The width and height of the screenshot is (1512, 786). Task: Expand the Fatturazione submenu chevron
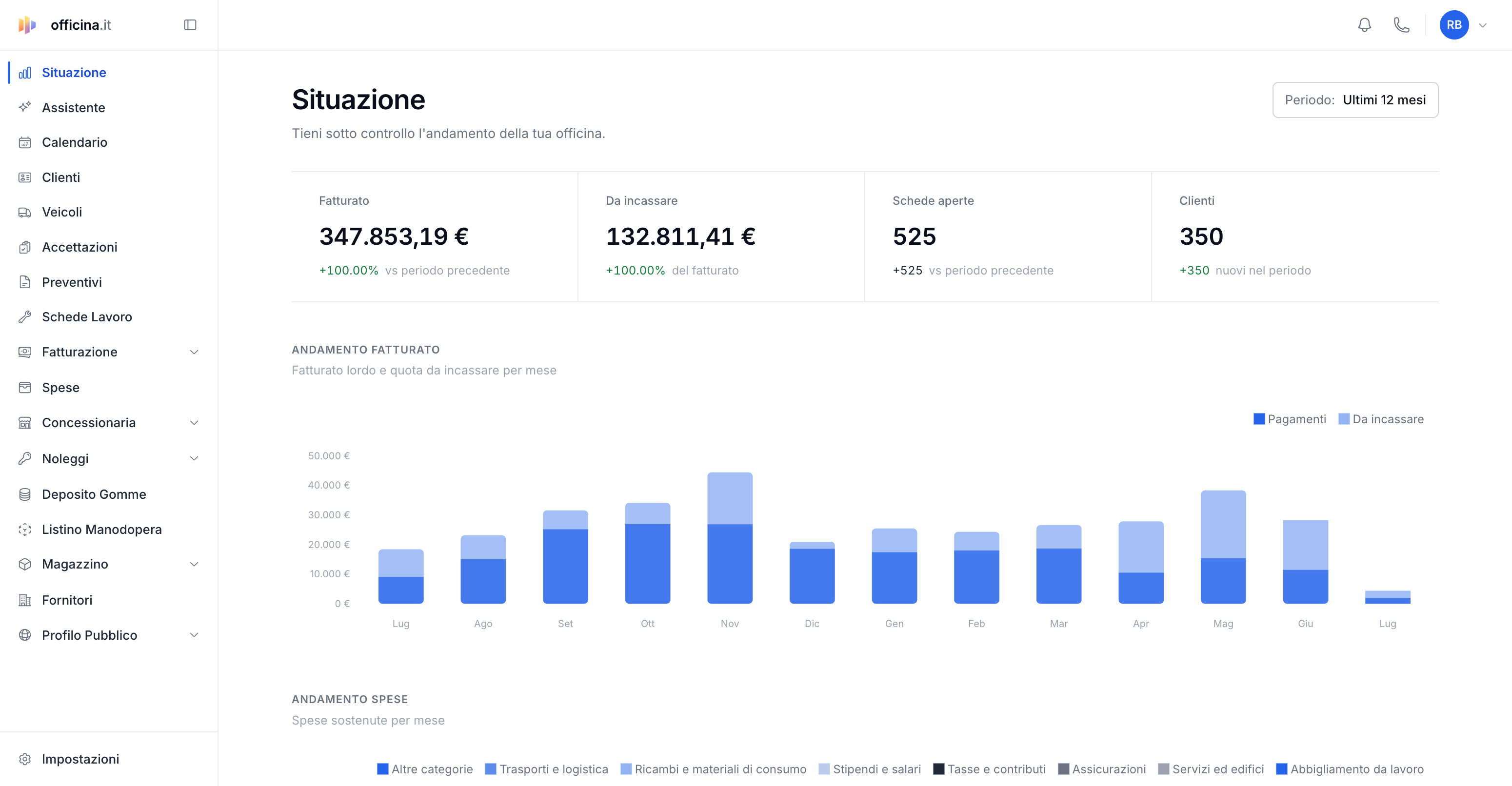coord(194,352)
